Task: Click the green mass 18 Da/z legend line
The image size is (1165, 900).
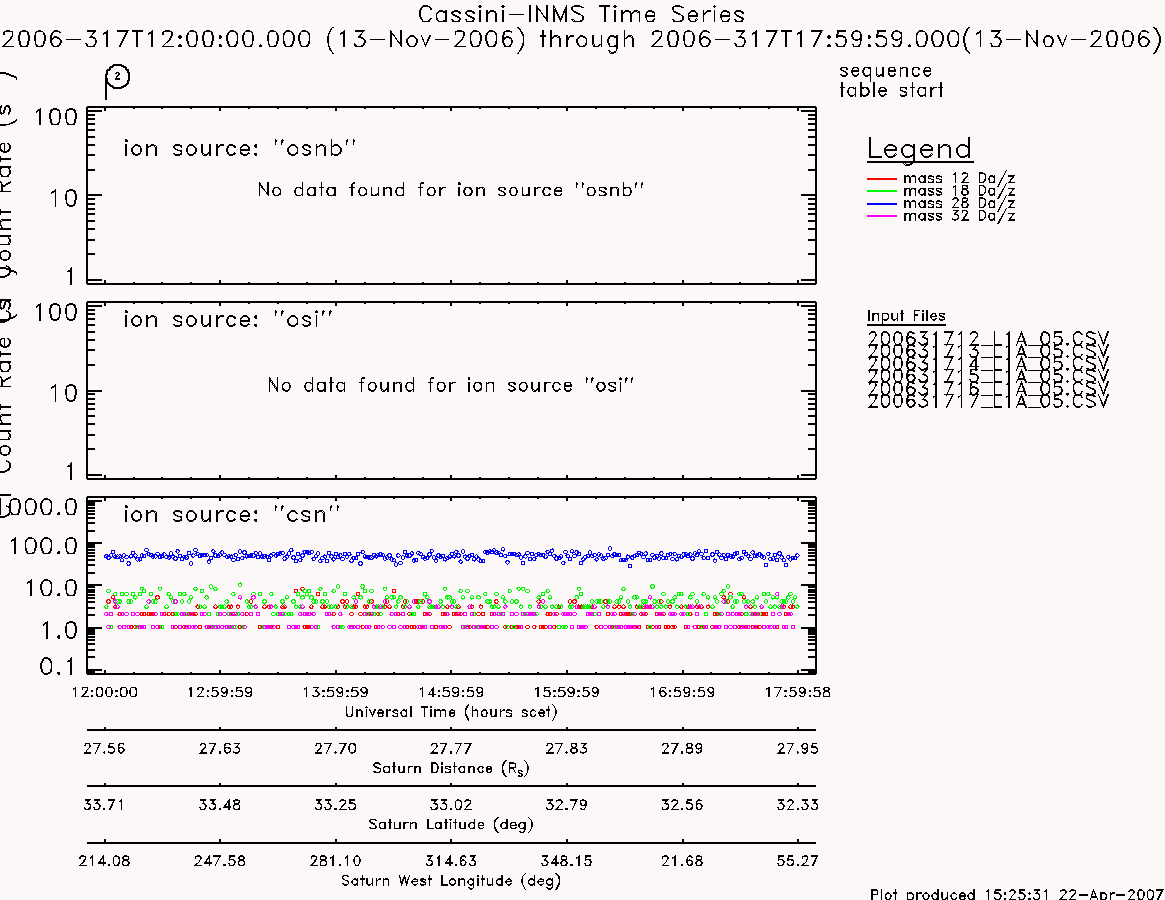Action: click(x=882, y=192)
